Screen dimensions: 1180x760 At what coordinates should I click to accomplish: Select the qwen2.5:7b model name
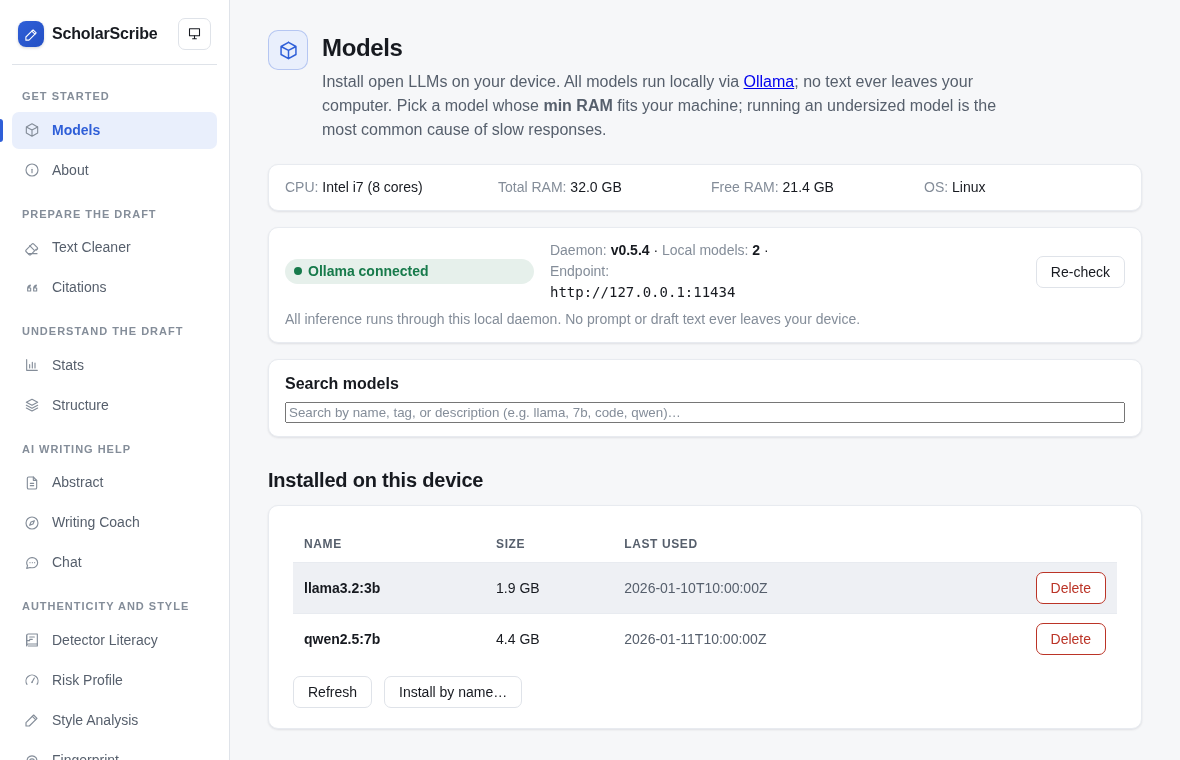[342, 640]
